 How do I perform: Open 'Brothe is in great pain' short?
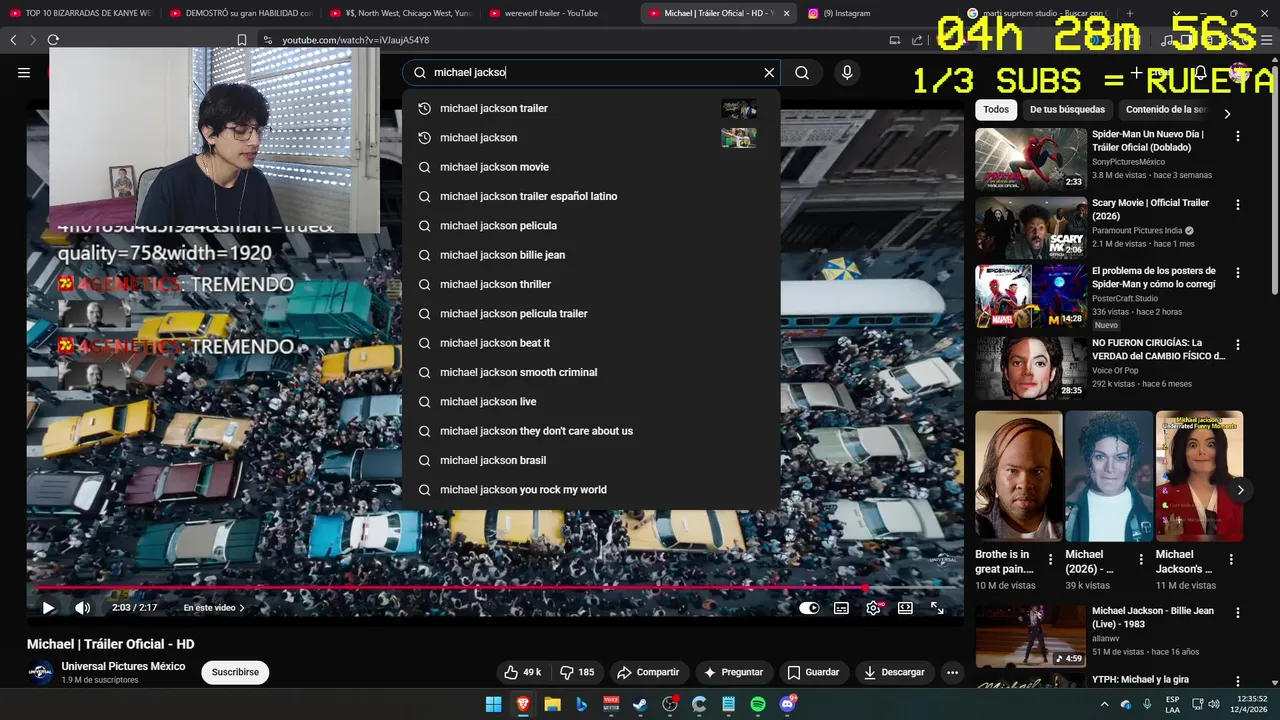point(1019,476)
